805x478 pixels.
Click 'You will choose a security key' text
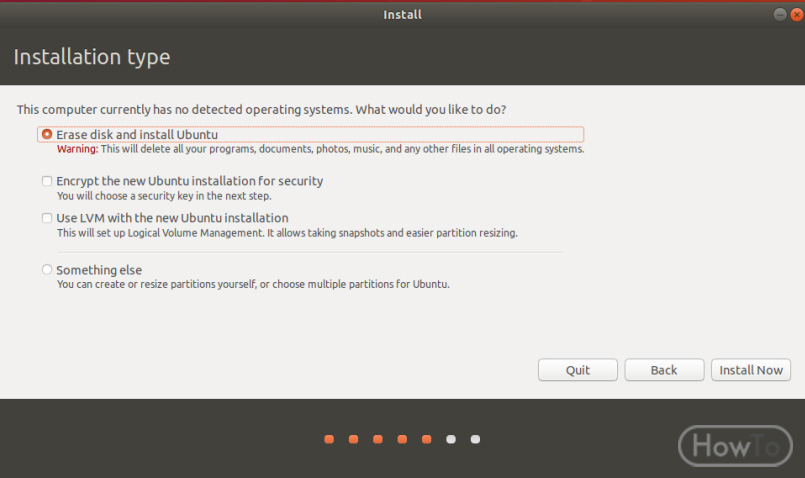point(164,196)
